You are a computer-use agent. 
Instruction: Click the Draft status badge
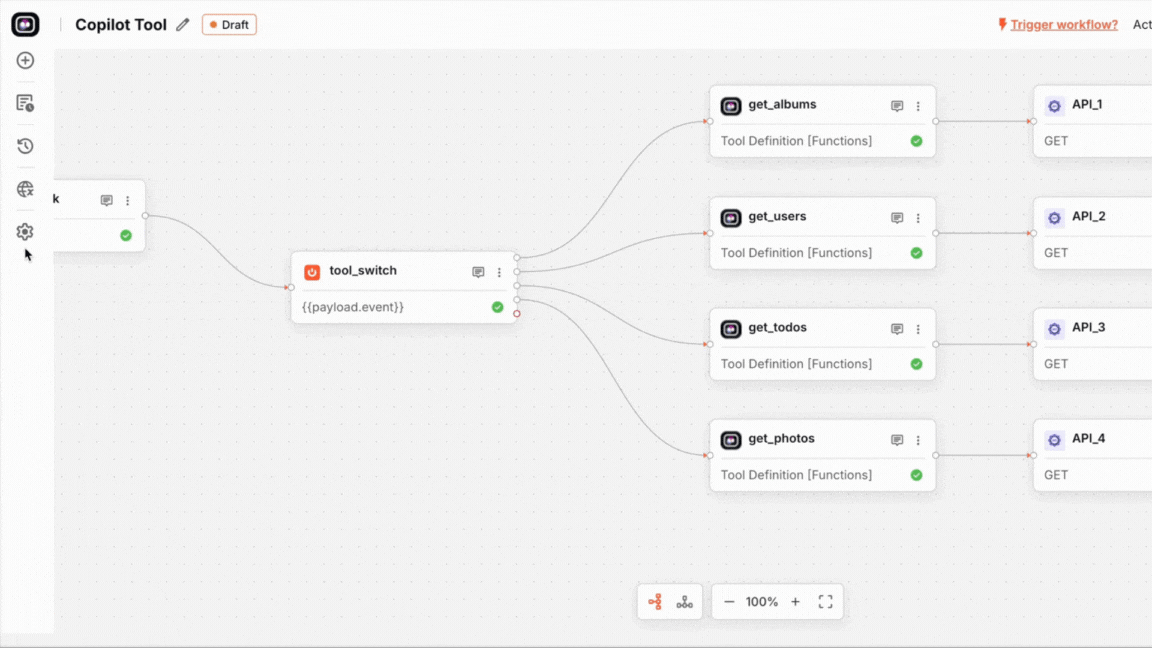pos(229,24)
